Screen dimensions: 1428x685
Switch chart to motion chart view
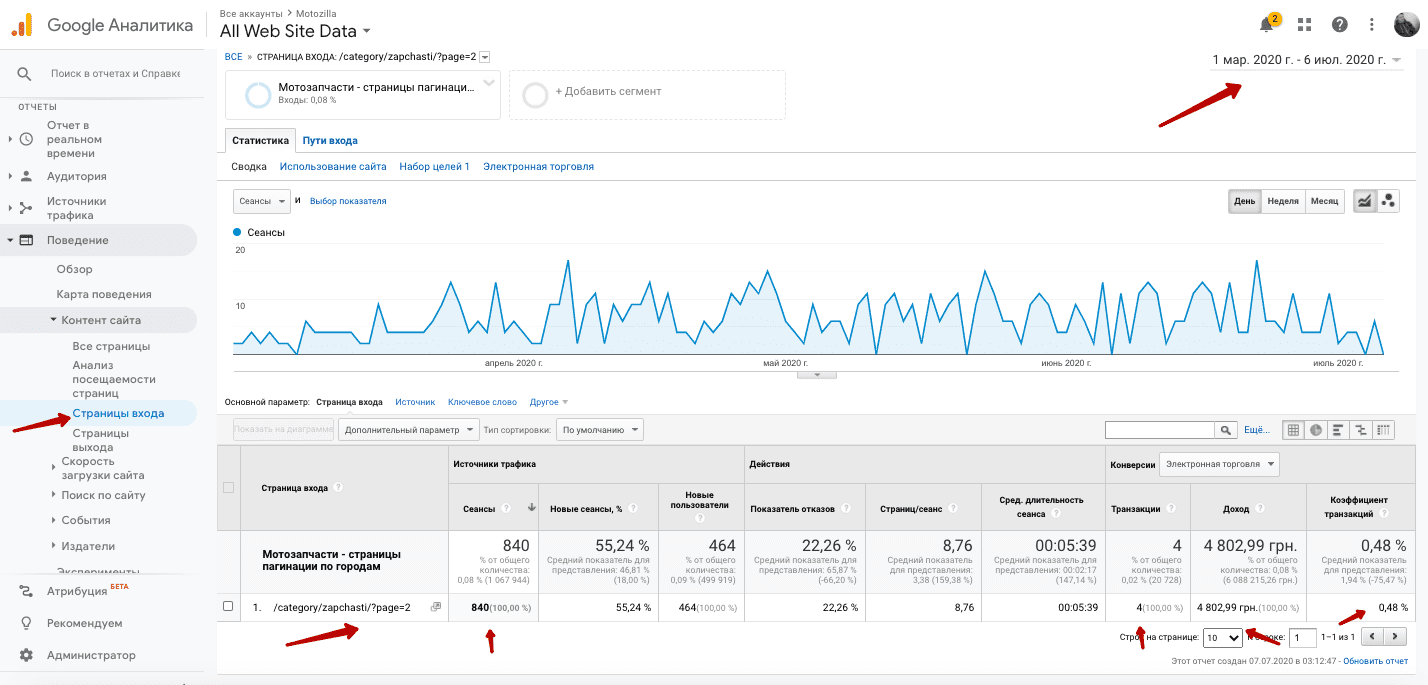tap(1388, 201)
